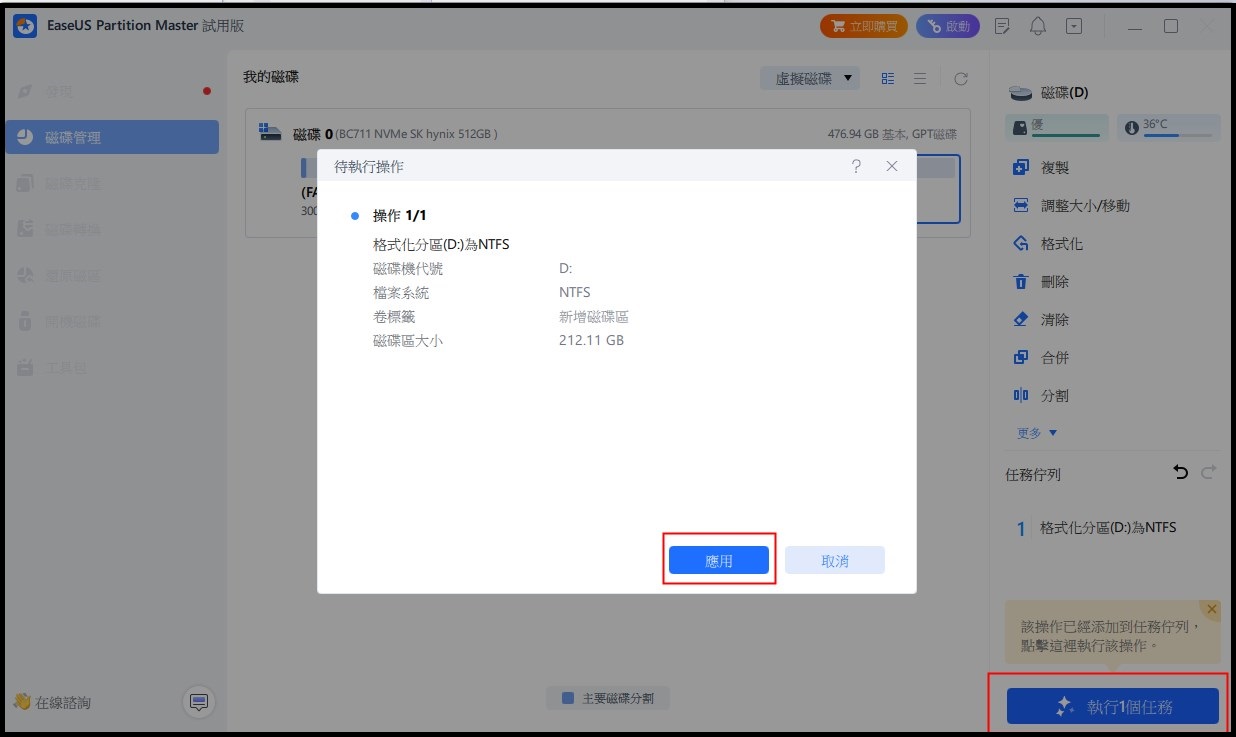Open the chat bubble icon at bottom left

click(198, 703)
